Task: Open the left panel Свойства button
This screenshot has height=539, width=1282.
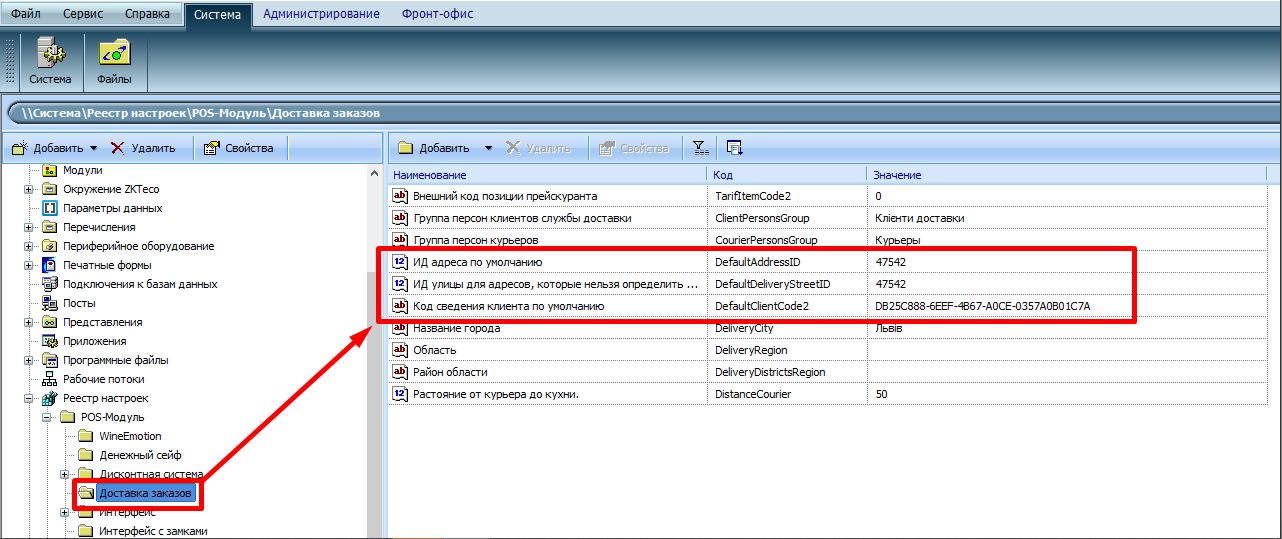Action: click(x=238, y=148)
